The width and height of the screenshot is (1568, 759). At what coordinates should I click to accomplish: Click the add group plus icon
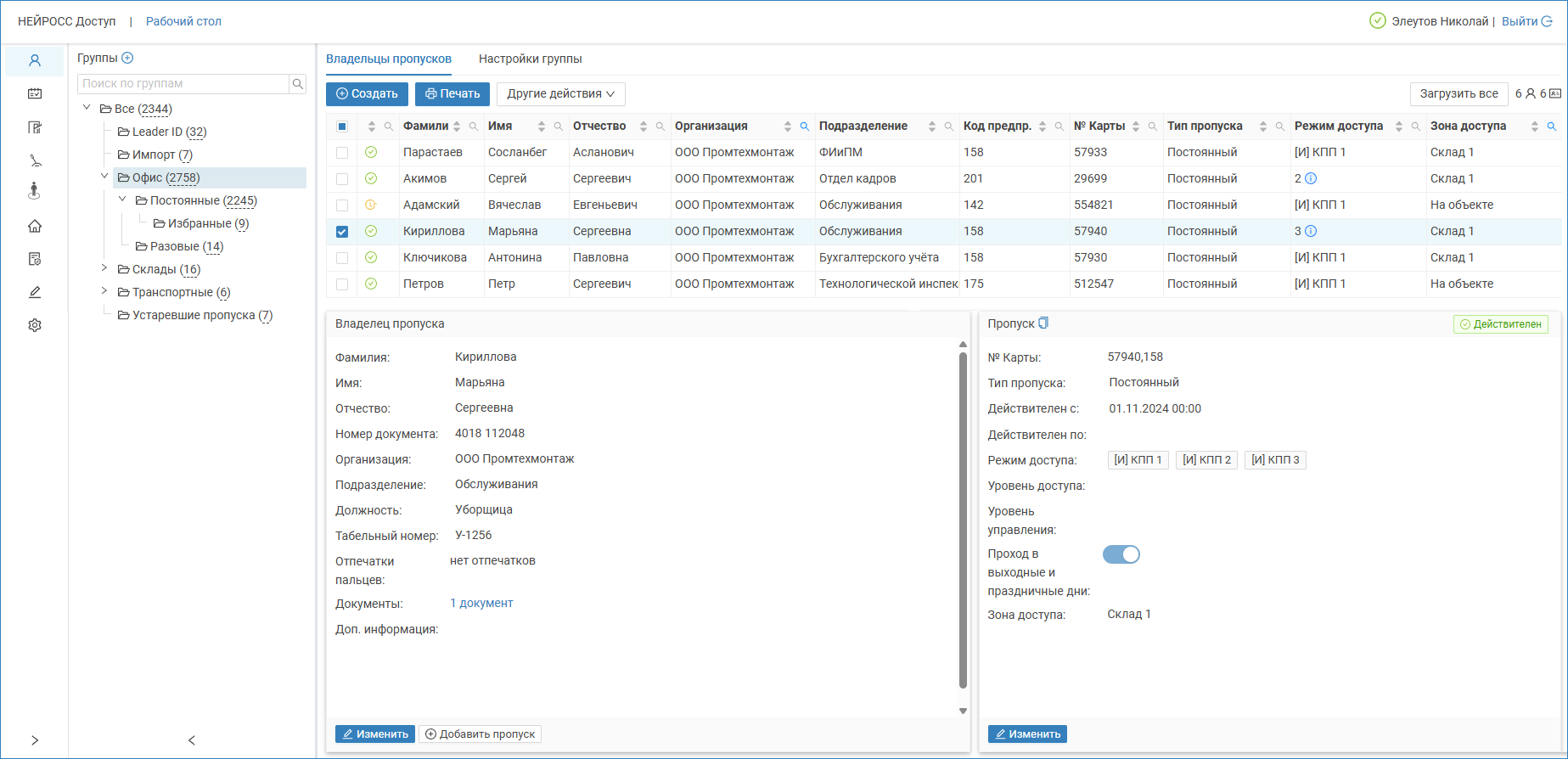127,58
